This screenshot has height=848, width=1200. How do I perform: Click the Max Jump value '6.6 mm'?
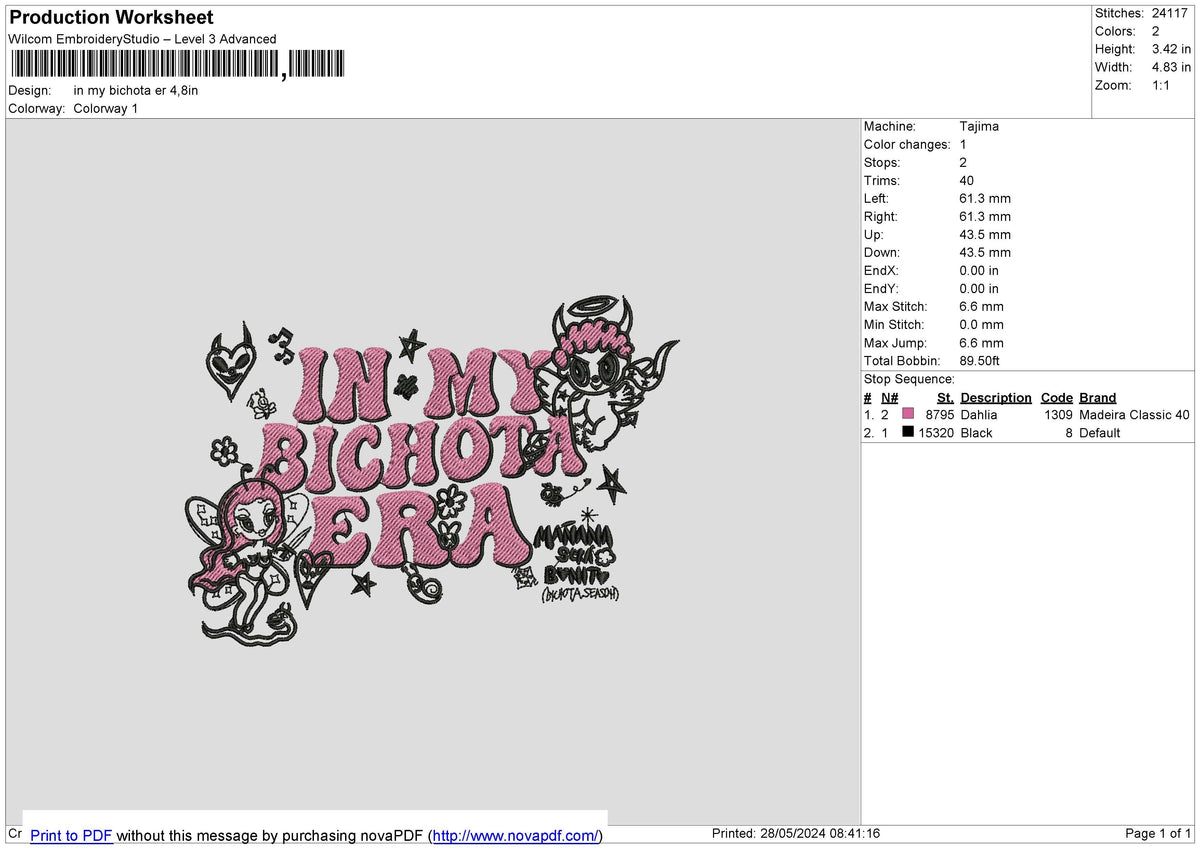click(x=981, y=342)
